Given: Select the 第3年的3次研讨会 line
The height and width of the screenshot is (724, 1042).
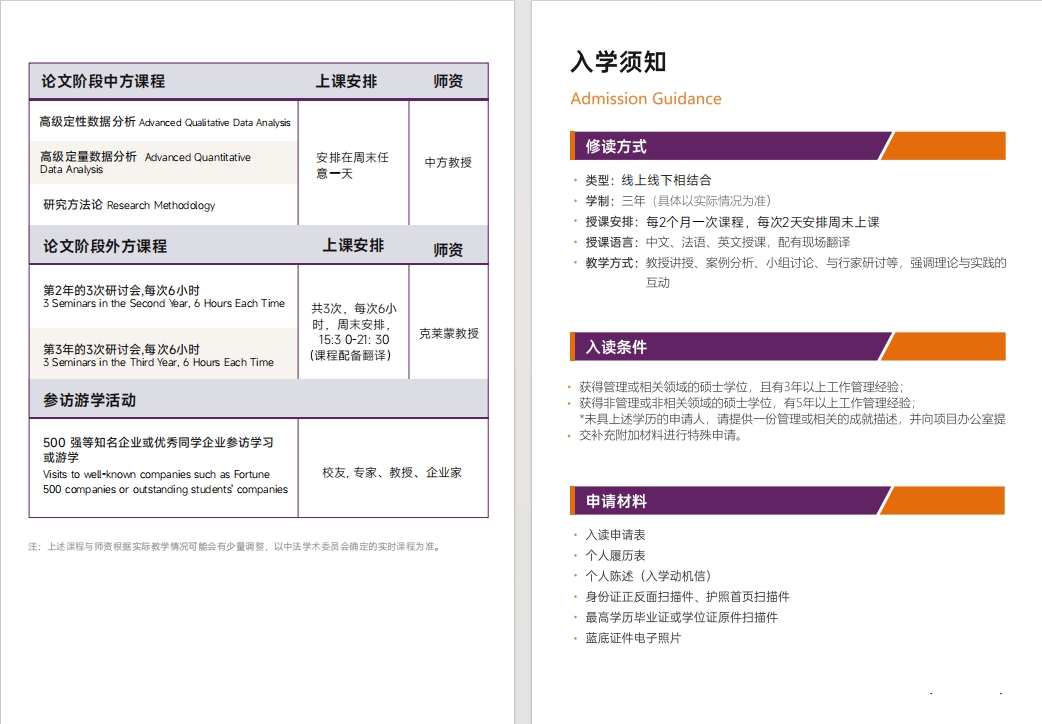Looking at the screenshot, I should [122, 349].
